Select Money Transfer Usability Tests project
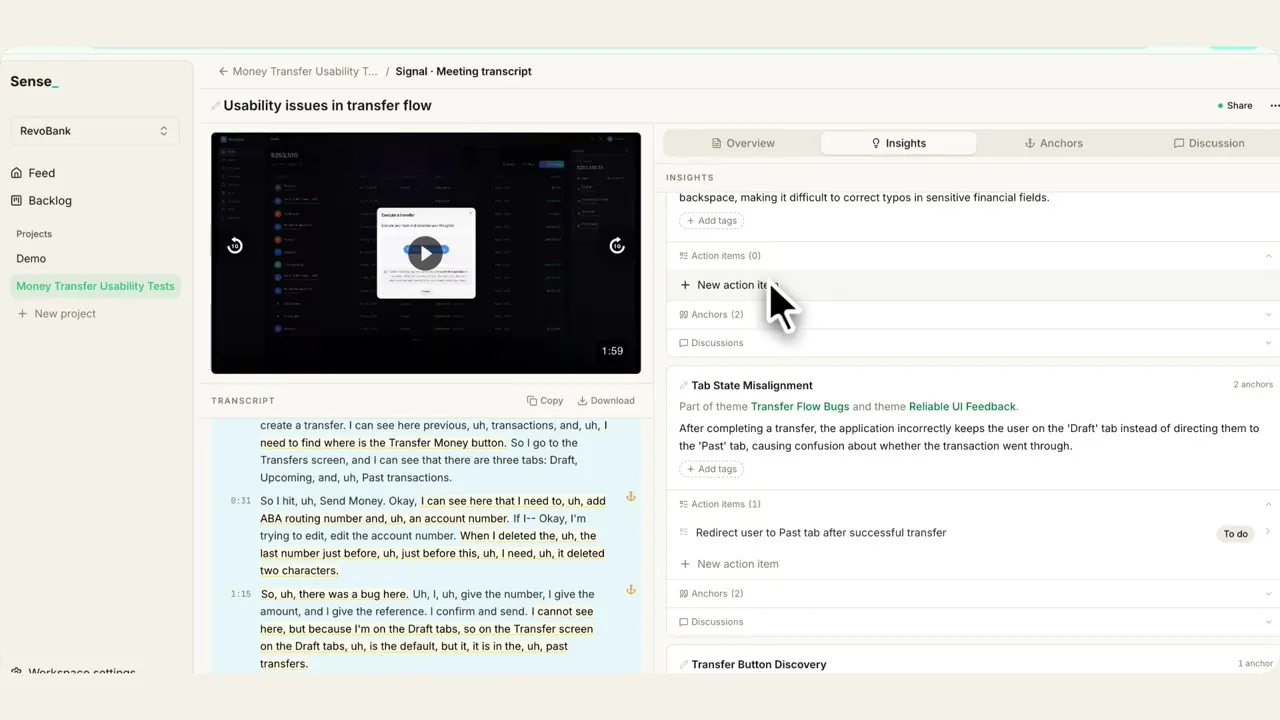This screenshot has height=720, width=1280. pos(95,286)
